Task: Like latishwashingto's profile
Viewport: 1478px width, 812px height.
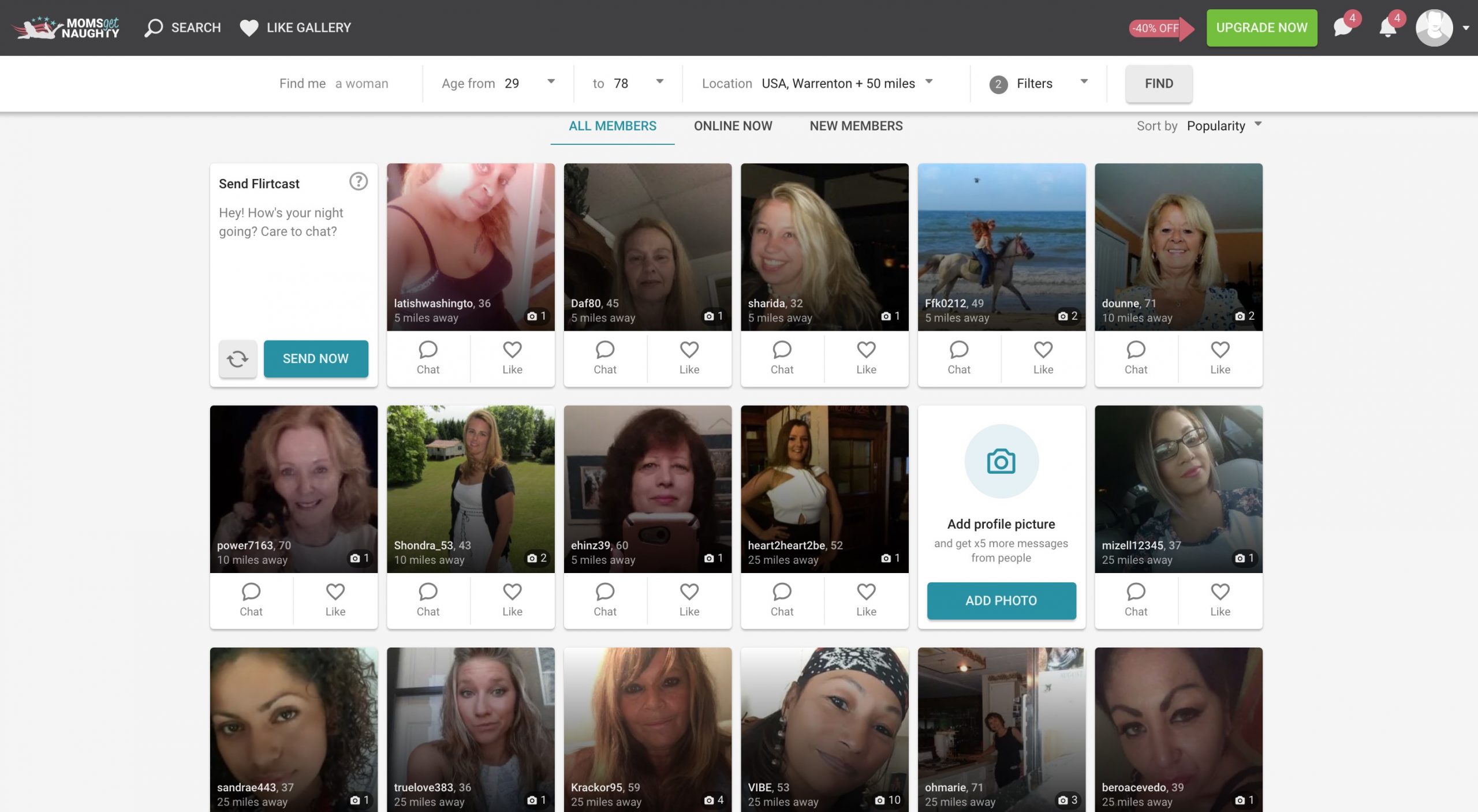Action: [x=512, y=358]
